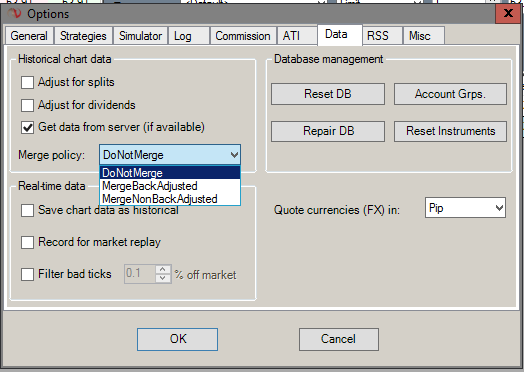This screenshot has width=524, height=372.
Task: Tick the Filter bad ticks checkbox
Action: pos(27,274)
